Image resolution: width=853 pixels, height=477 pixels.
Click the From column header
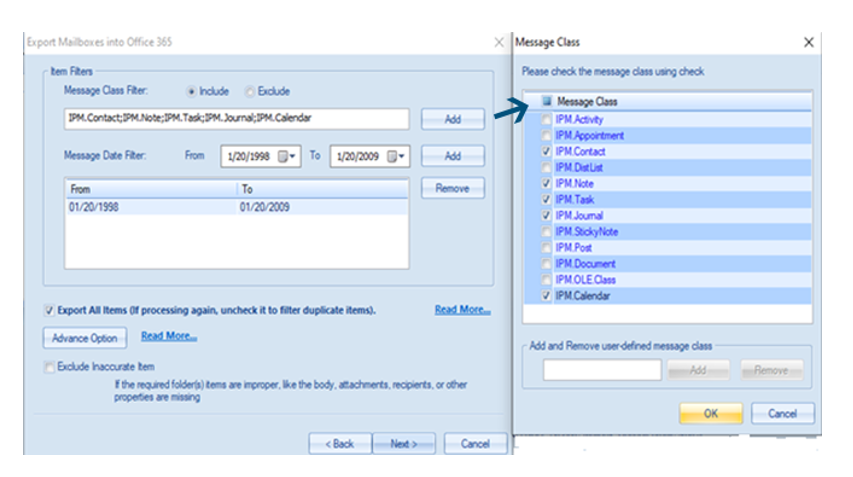click(151, 189)
